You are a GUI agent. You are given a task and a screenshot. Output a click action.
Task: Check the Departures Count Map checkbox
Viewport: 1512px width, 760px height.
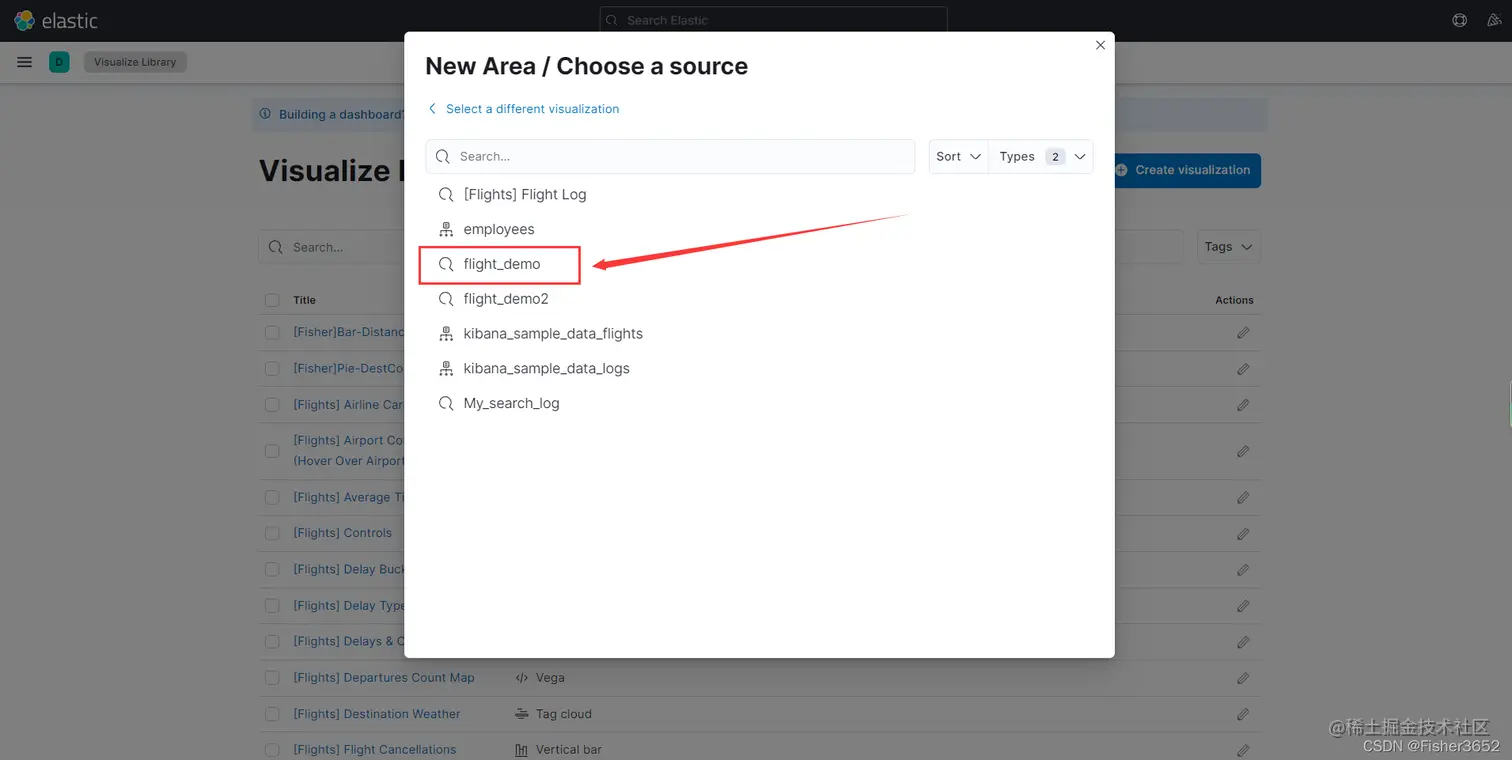272,677
